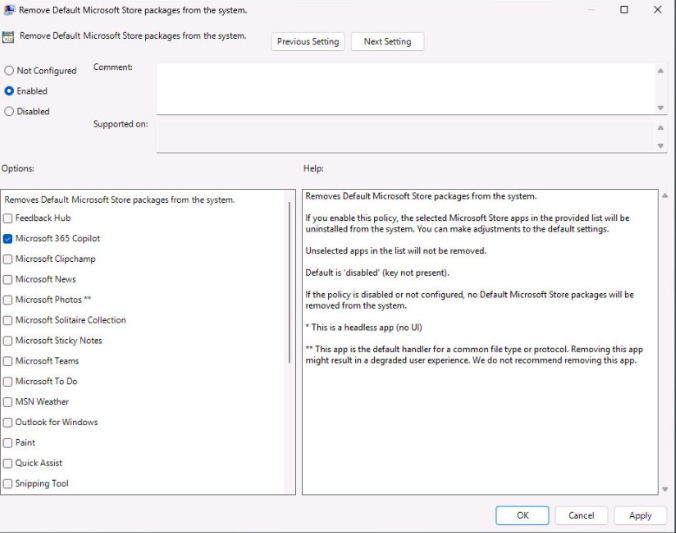Click the "Default is 'disabled'" help line
676x533 pixels.
377,273
